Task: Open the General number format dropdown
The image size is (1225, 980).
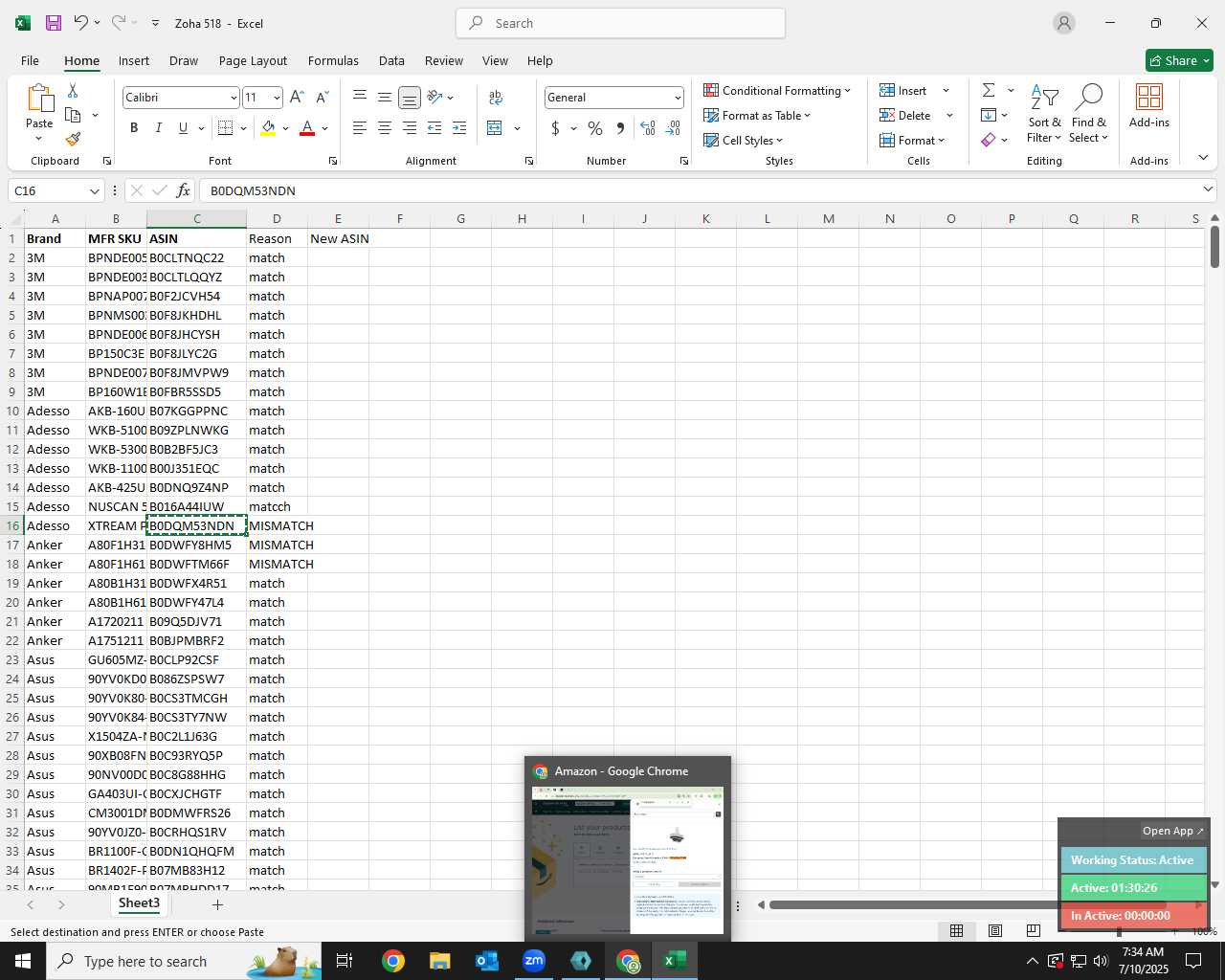Action: [x=678, y=98]
